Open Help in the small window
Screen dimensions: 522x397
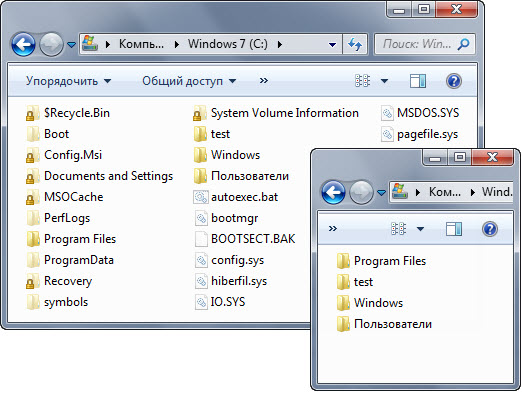[490, 229]
